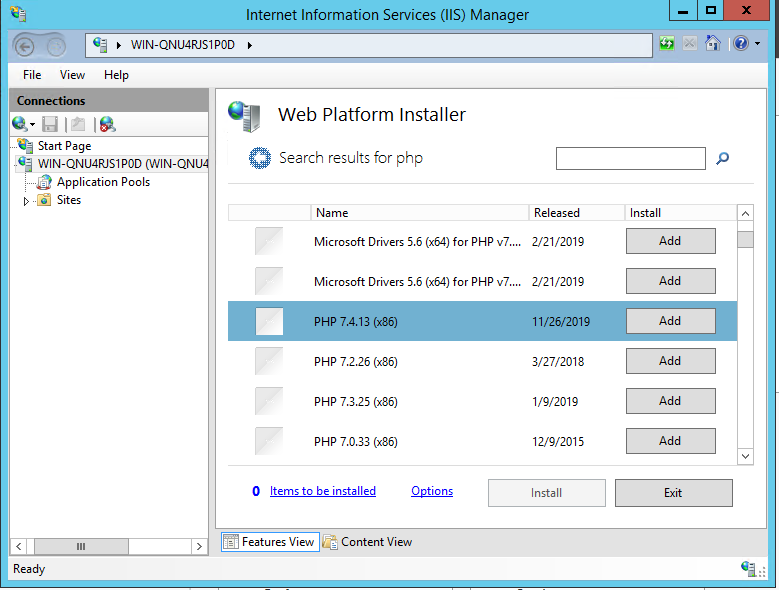The height and width of the screenshot is (590, 779).
Task: Click the spinning search results icon
Action: (260, 158)
